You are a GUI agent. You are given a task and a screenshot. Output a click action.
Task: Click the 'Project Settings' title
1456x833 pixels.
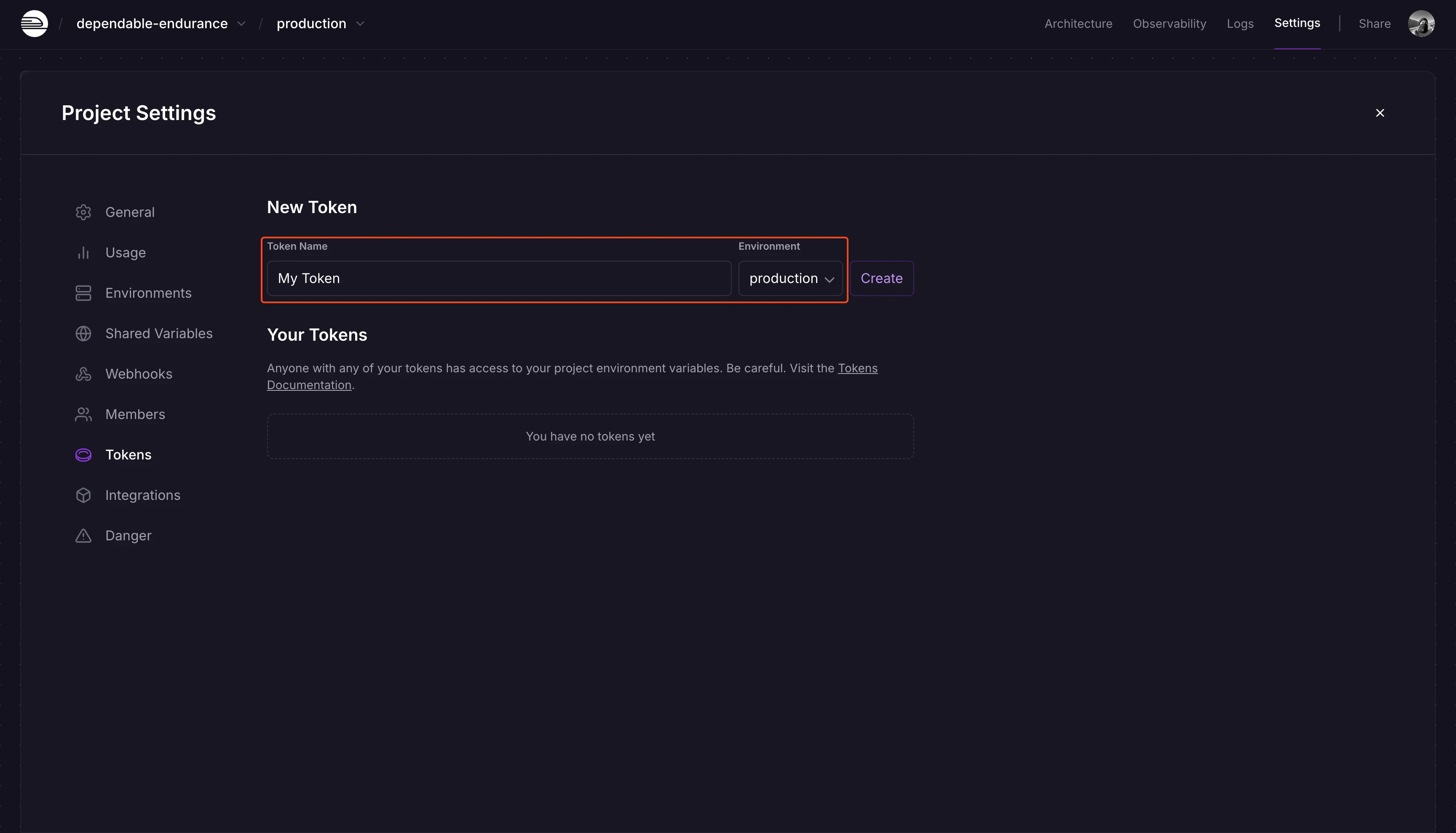[x=139, y=113]
